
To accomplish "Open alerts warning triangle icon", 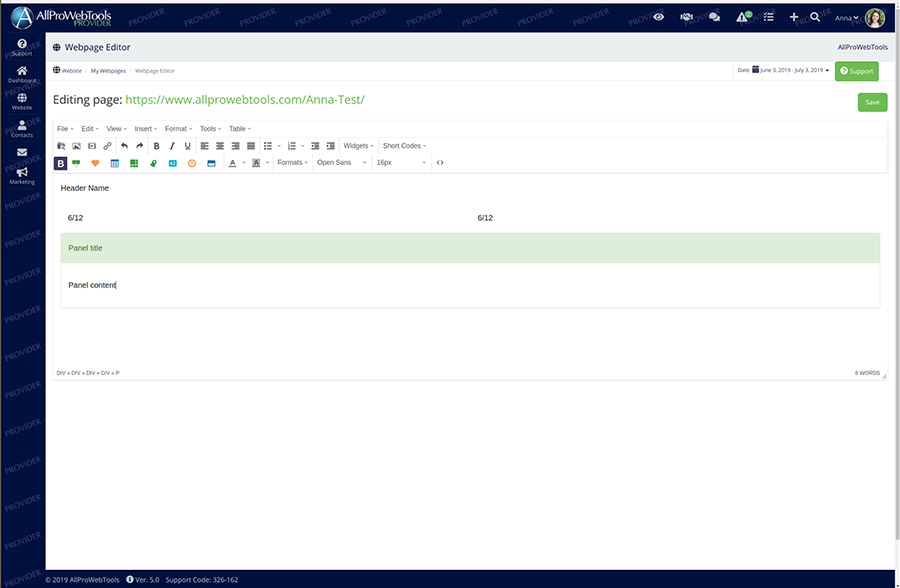I will pyautogui.click(x=743, y=17).
